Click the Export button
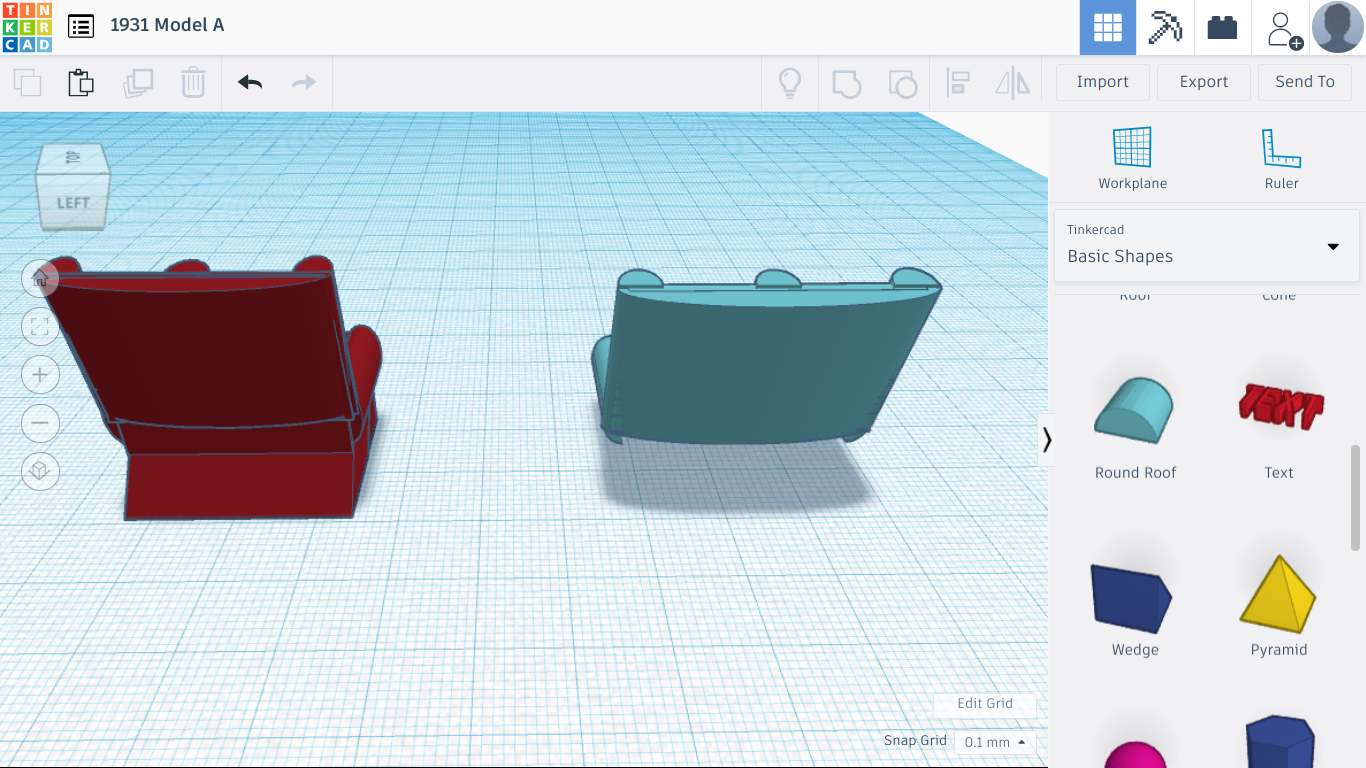The width and height of the screenshot is (1366, 768). click(1204, 82)
